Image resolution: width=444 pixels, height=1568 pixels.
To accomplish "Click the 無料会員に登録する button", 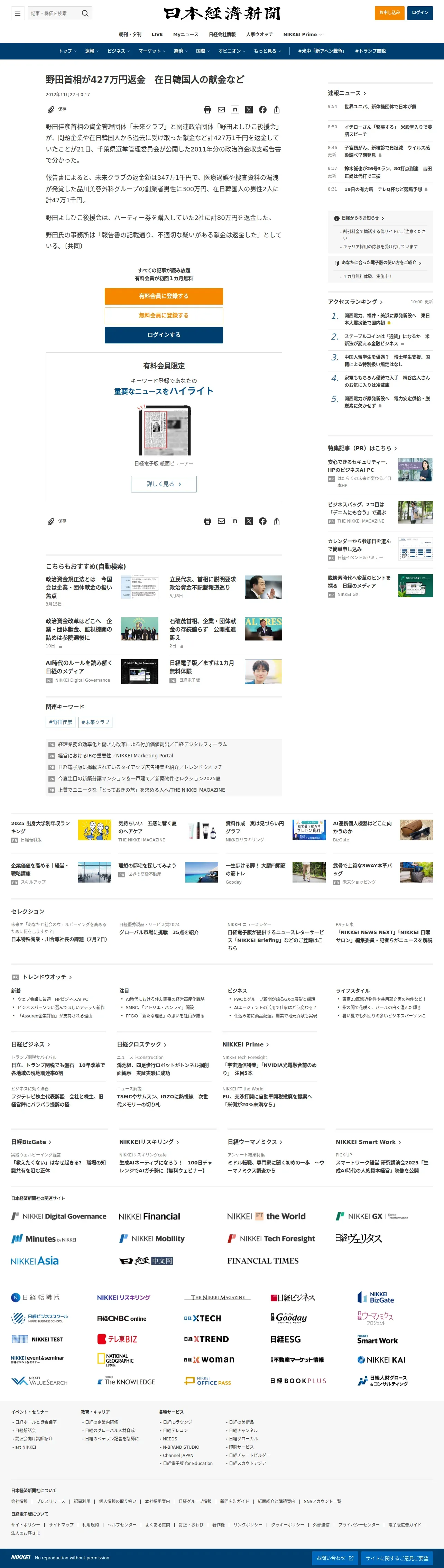I will coord(164,315).
